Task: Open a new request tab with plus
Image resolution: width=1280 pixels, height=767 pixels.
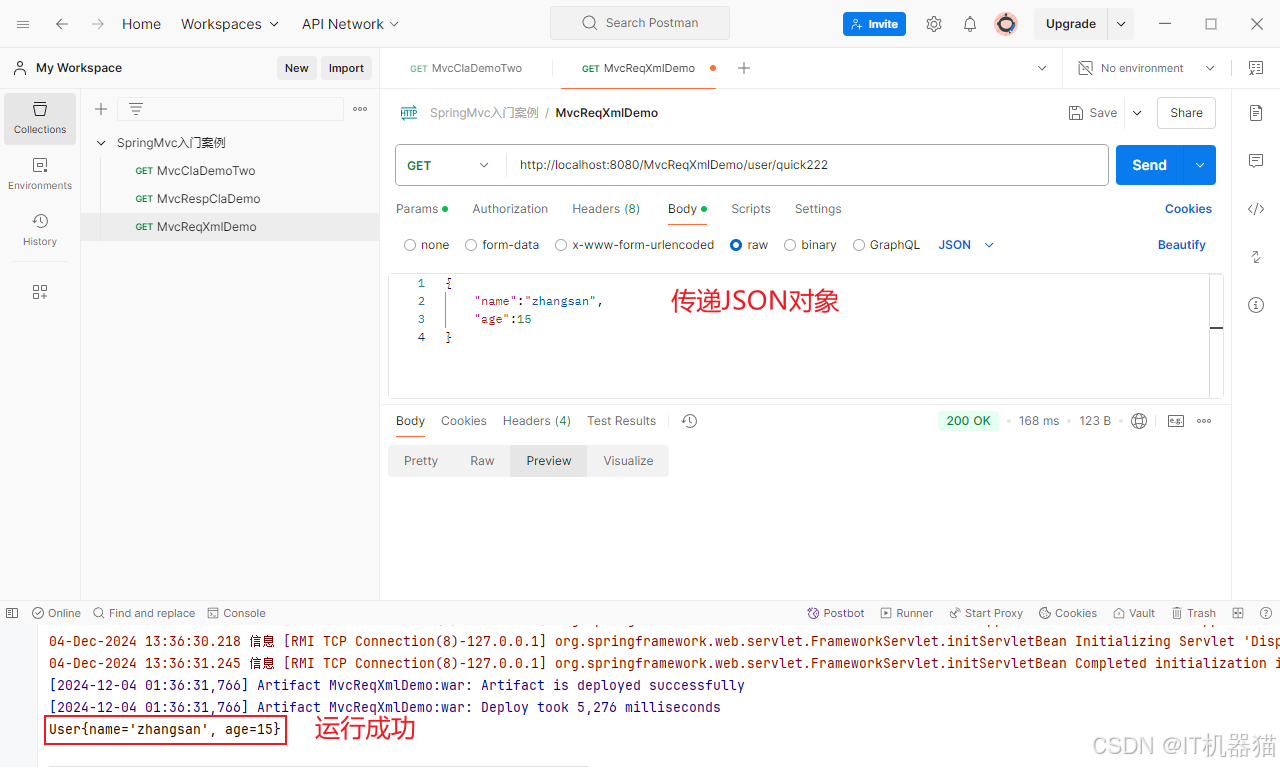Action: tap(744, 68)
